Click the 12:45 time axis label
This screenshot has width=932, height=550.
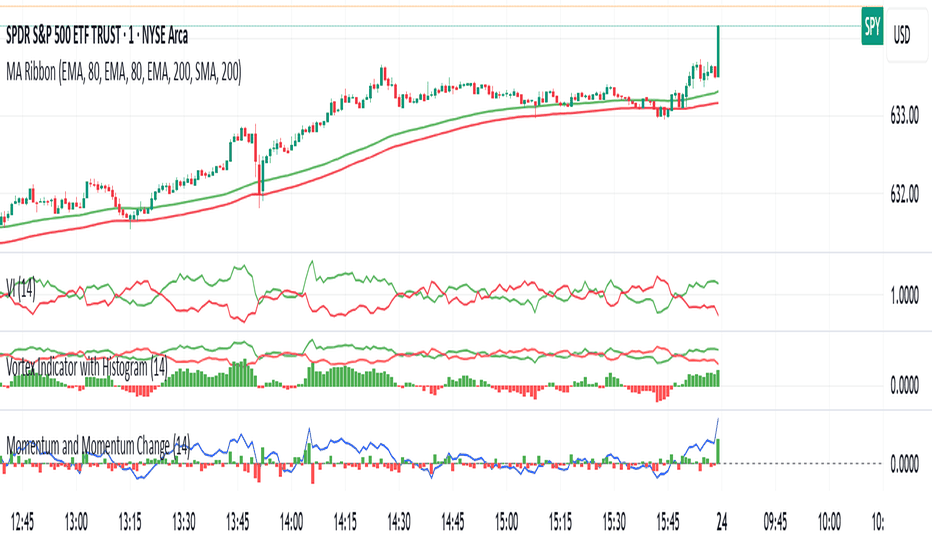click(22, 522)
